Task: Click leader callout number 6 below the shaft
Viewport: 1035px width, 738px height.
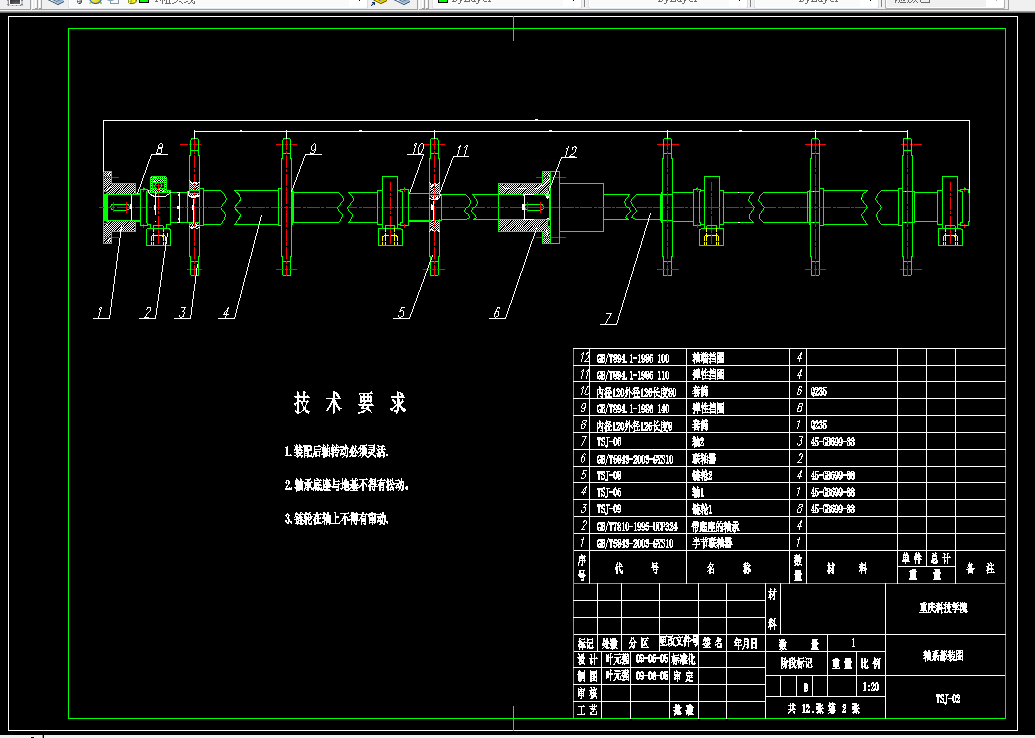Action: pyautogui.click(x=497, y=312)
